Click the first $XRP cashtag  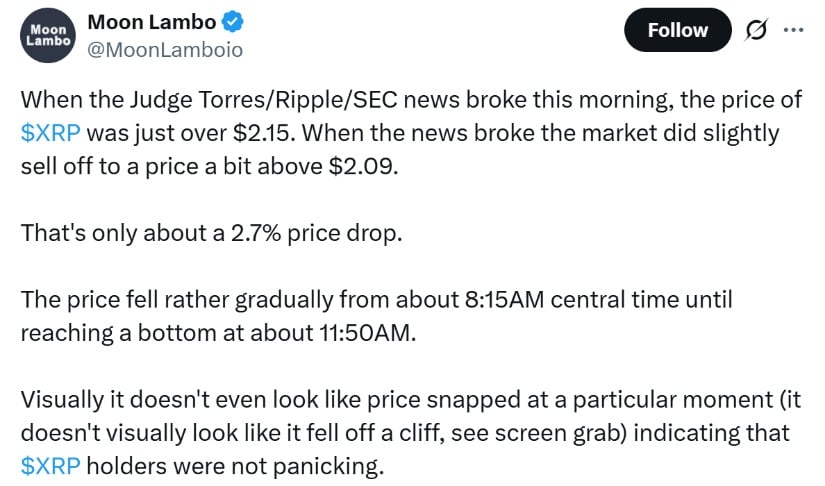[x=53, y=133]
